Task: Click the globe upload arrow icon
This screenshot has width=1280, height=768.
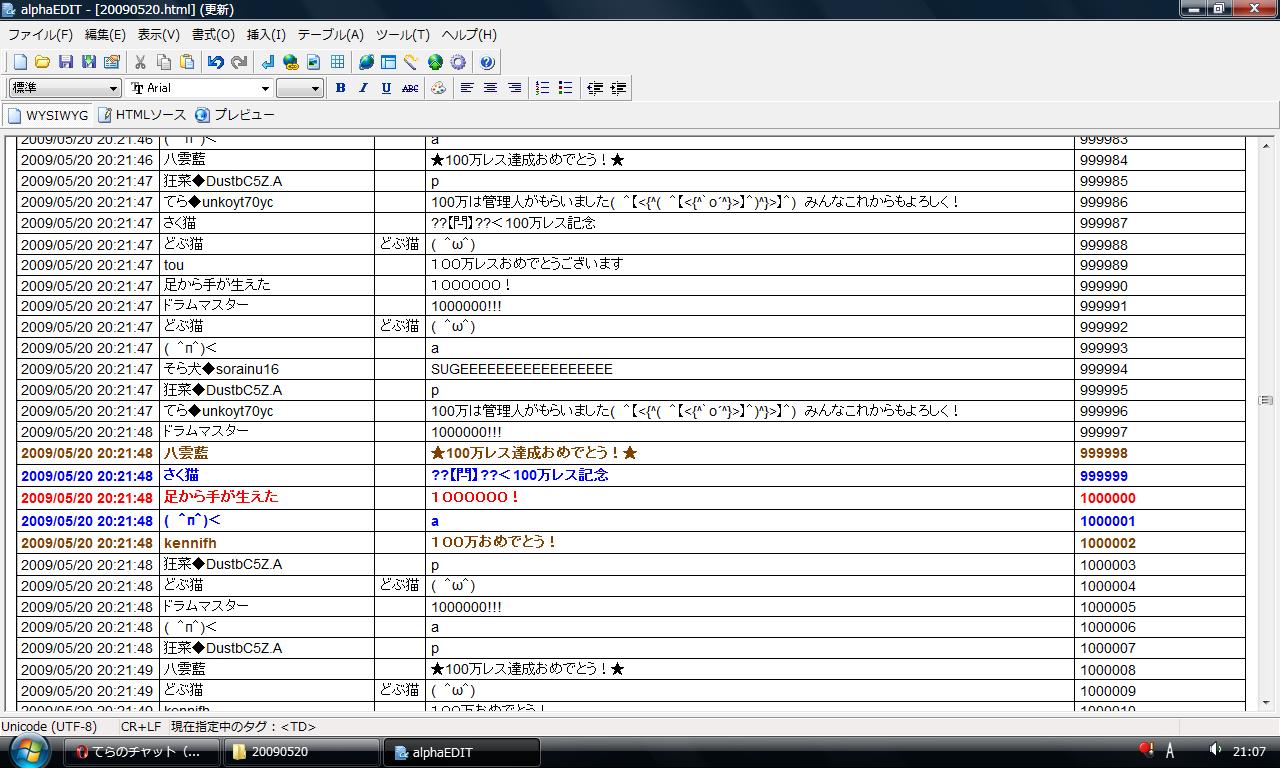Action: (x=435, y=62)
